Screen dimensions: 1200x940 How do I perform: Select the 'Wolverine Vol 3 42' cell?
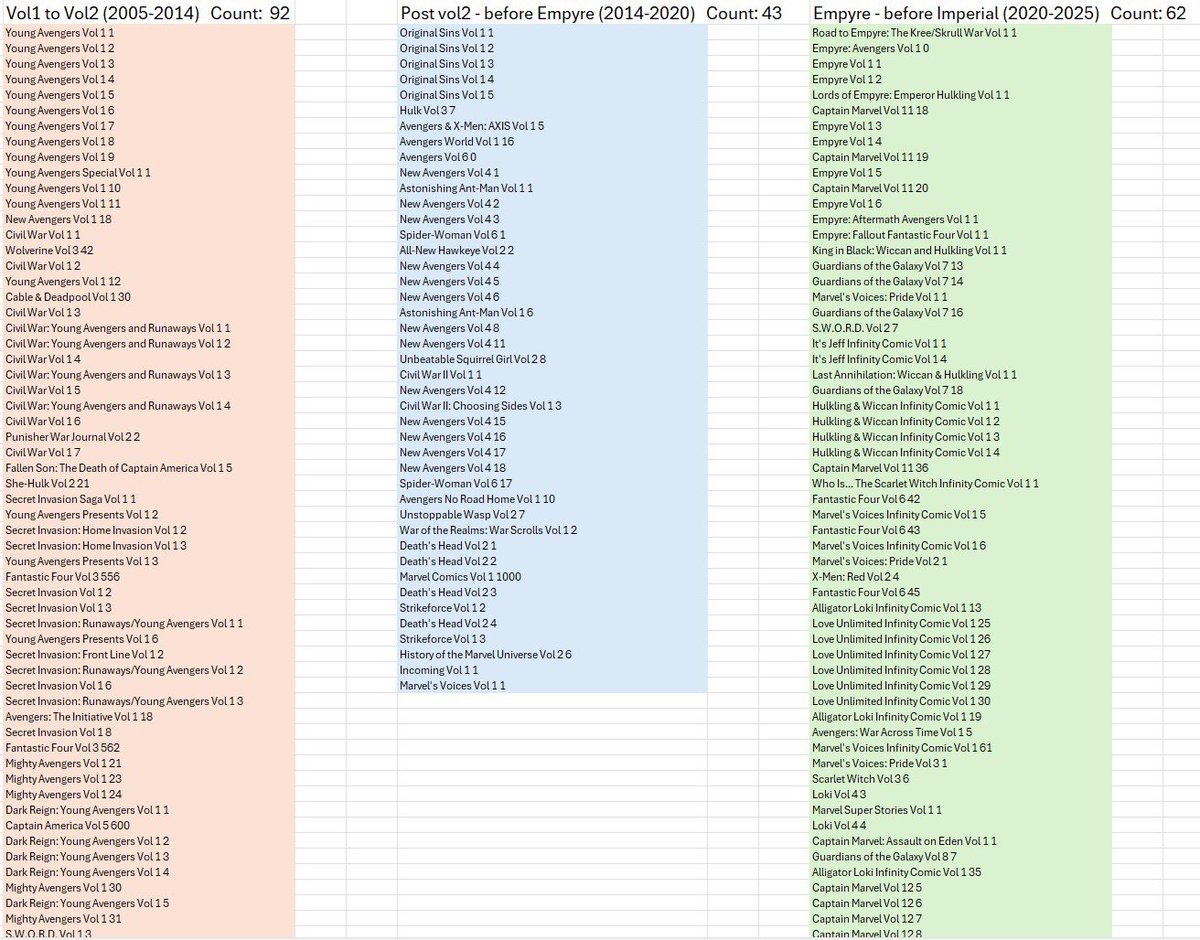tap(50, 250)
